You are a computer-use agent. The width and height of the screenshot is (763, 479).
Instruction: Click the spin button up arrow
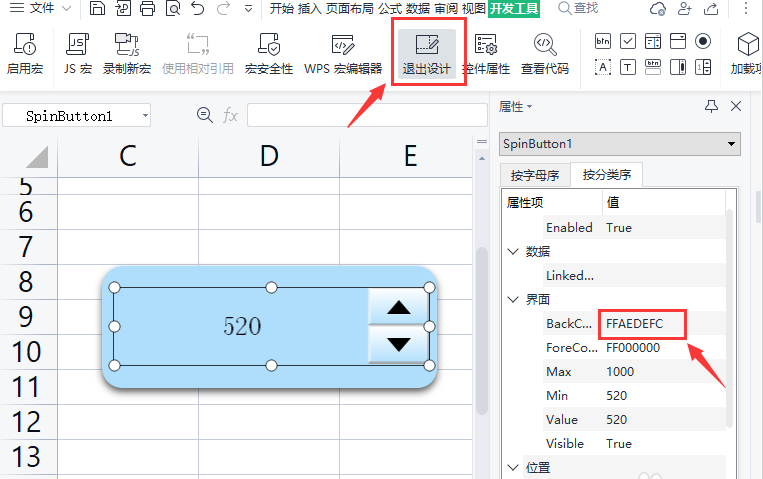(x=398, y=307)
